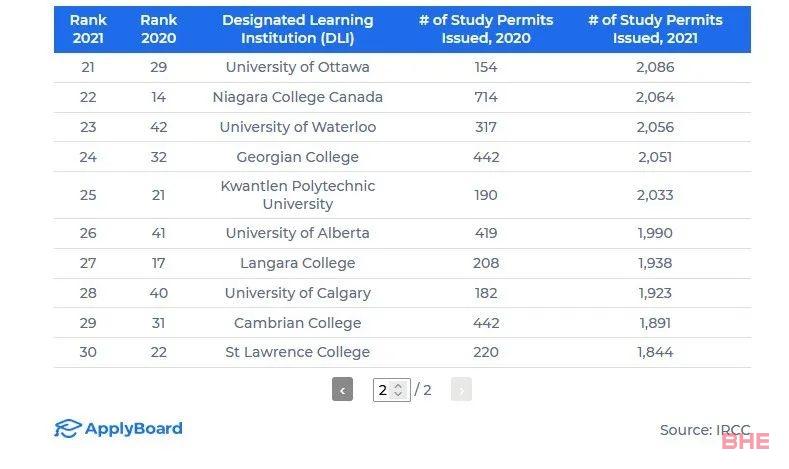Decrement page number stepper down arrow

coord(399,394)
